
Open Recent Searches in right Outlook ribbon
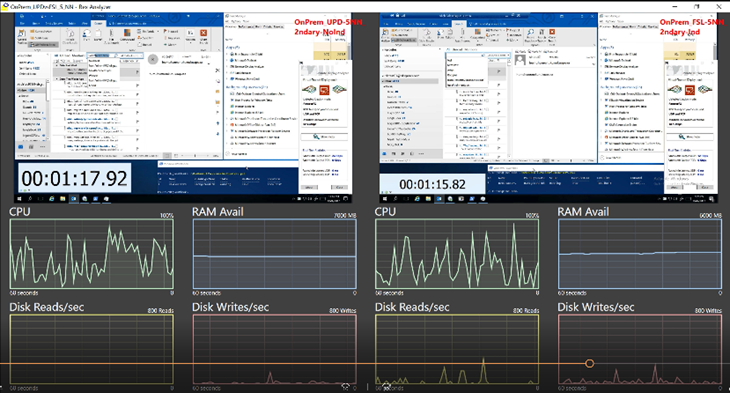(x=531, y=35)
